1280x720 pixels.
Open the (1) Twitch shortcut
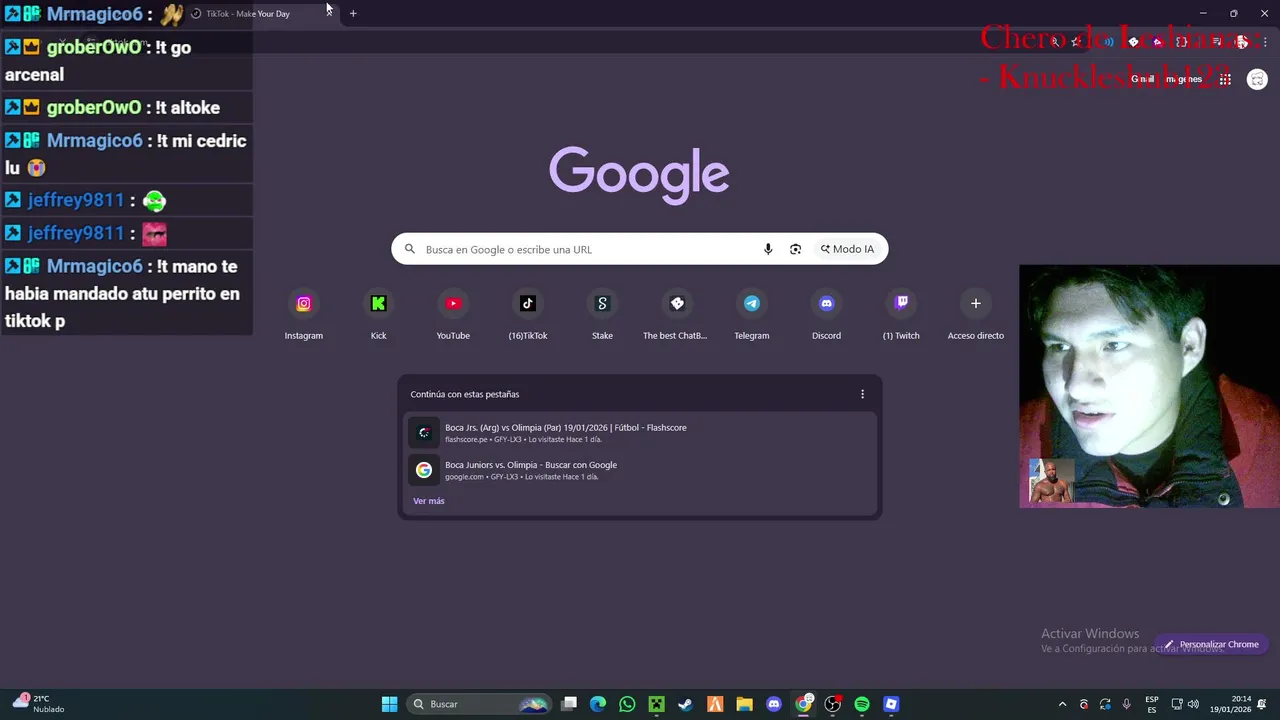pyautogui.click(x=901, y=315)
